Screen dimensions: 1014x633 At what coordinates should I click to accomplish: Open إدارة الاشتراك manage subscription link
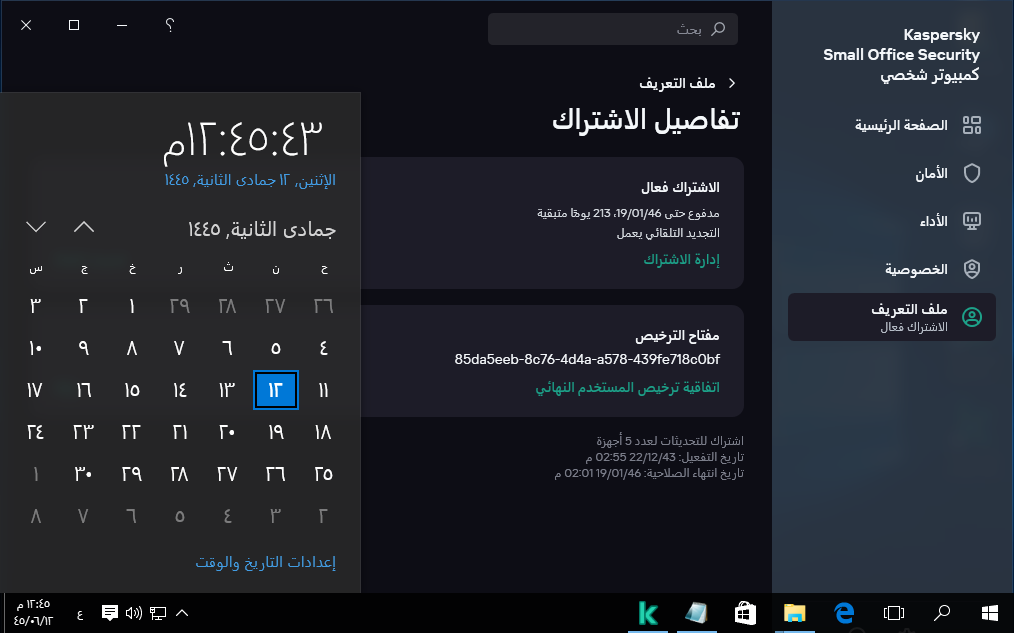coord(681,259)
